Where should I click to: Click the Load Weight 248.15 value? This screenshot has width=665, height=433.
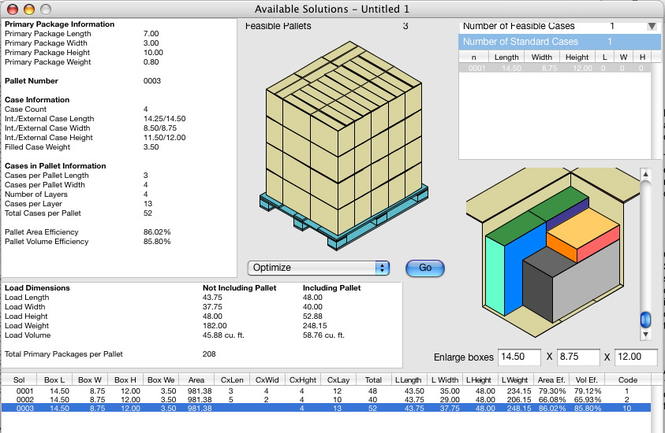315,326
